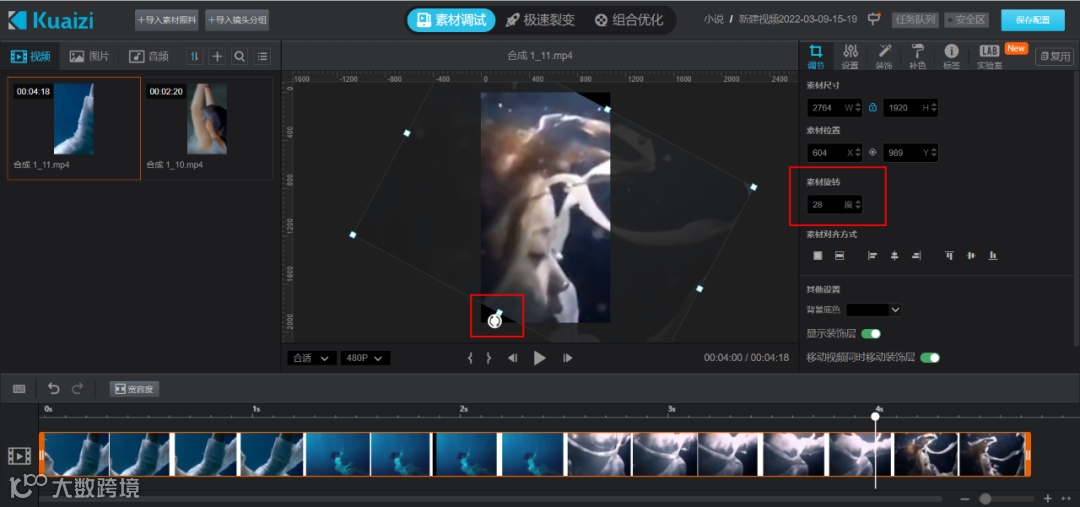Click the keyboard shortcuts icon
Viewport: 1080px width, 507px height.
[x=19, y=389]
